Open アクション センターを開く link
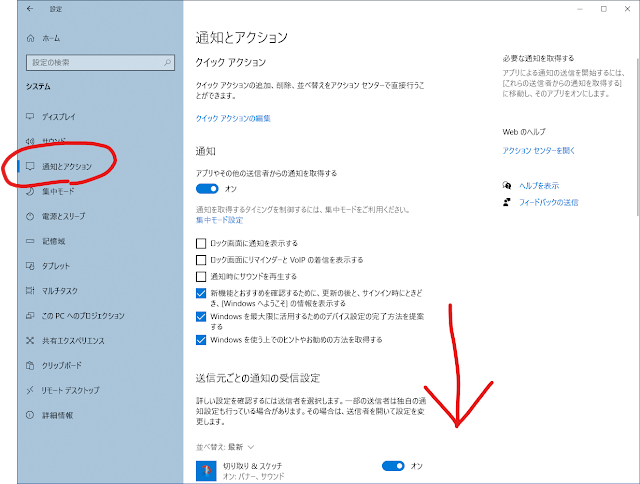 [539, 151]
